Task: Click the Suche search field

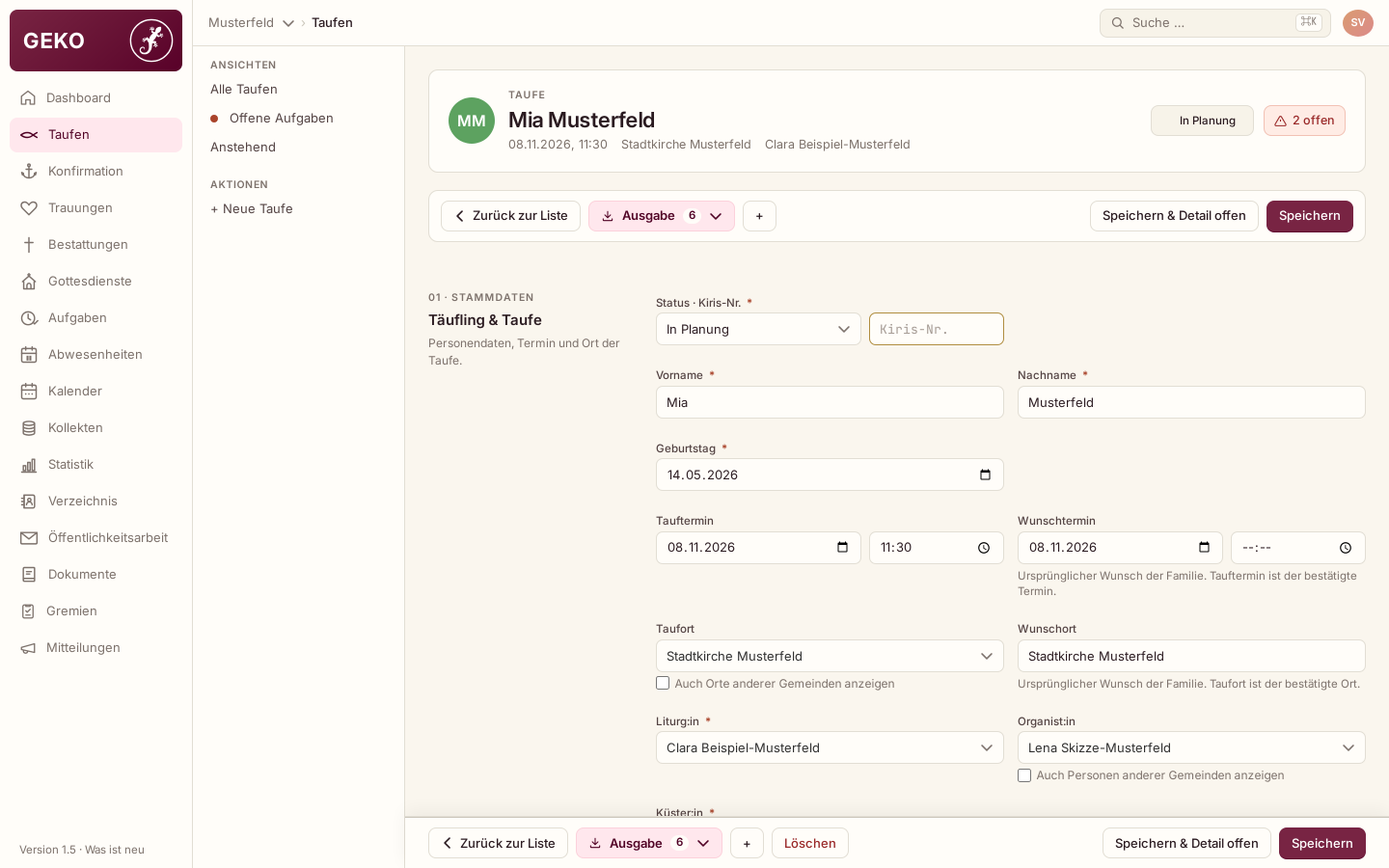Action: click(1215, 23)
